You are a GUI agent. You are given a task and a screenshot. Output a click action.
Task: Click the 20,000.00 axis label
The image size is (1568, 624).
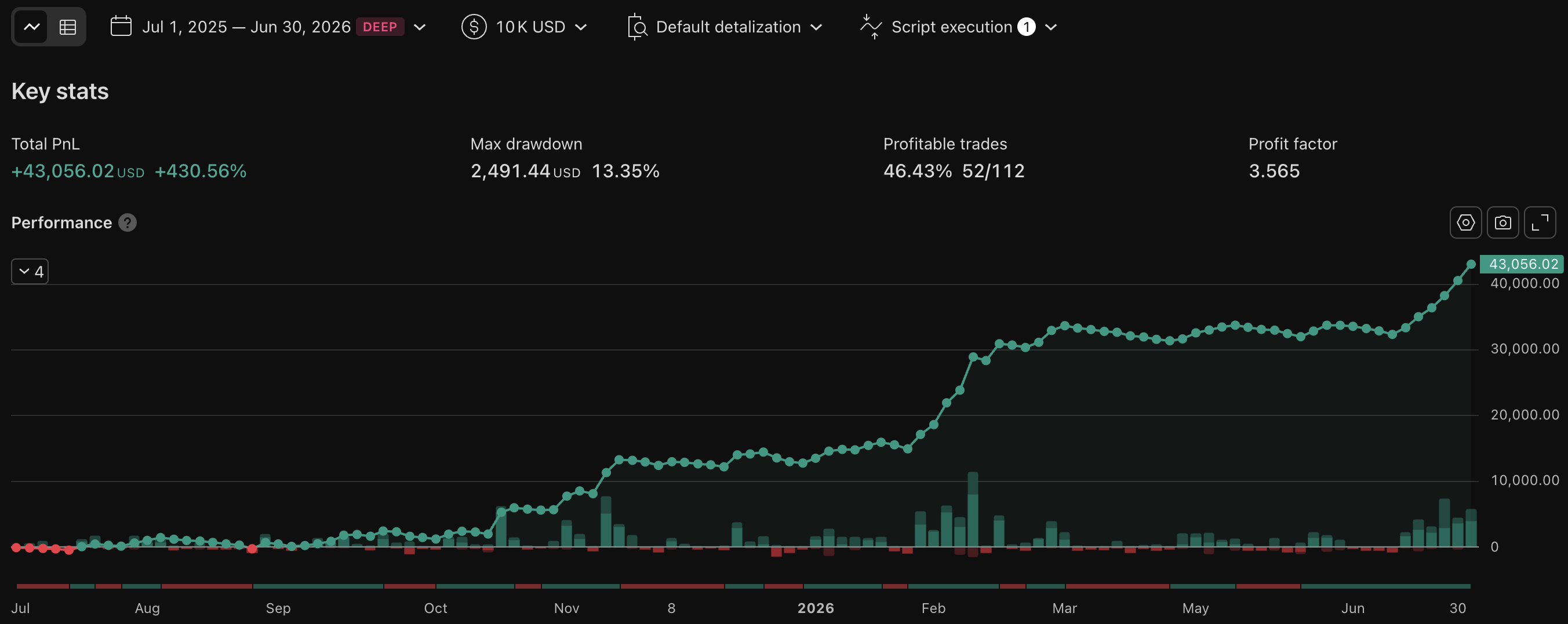(x=1525, y=415)
